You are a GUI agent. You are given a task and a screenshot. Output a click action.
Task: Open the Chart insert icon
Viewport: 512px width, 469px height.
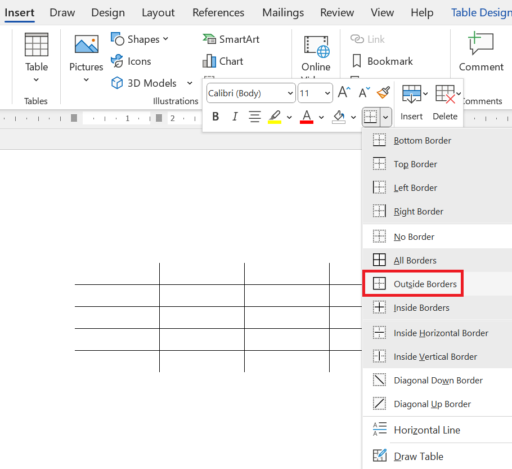pos(223,61)
